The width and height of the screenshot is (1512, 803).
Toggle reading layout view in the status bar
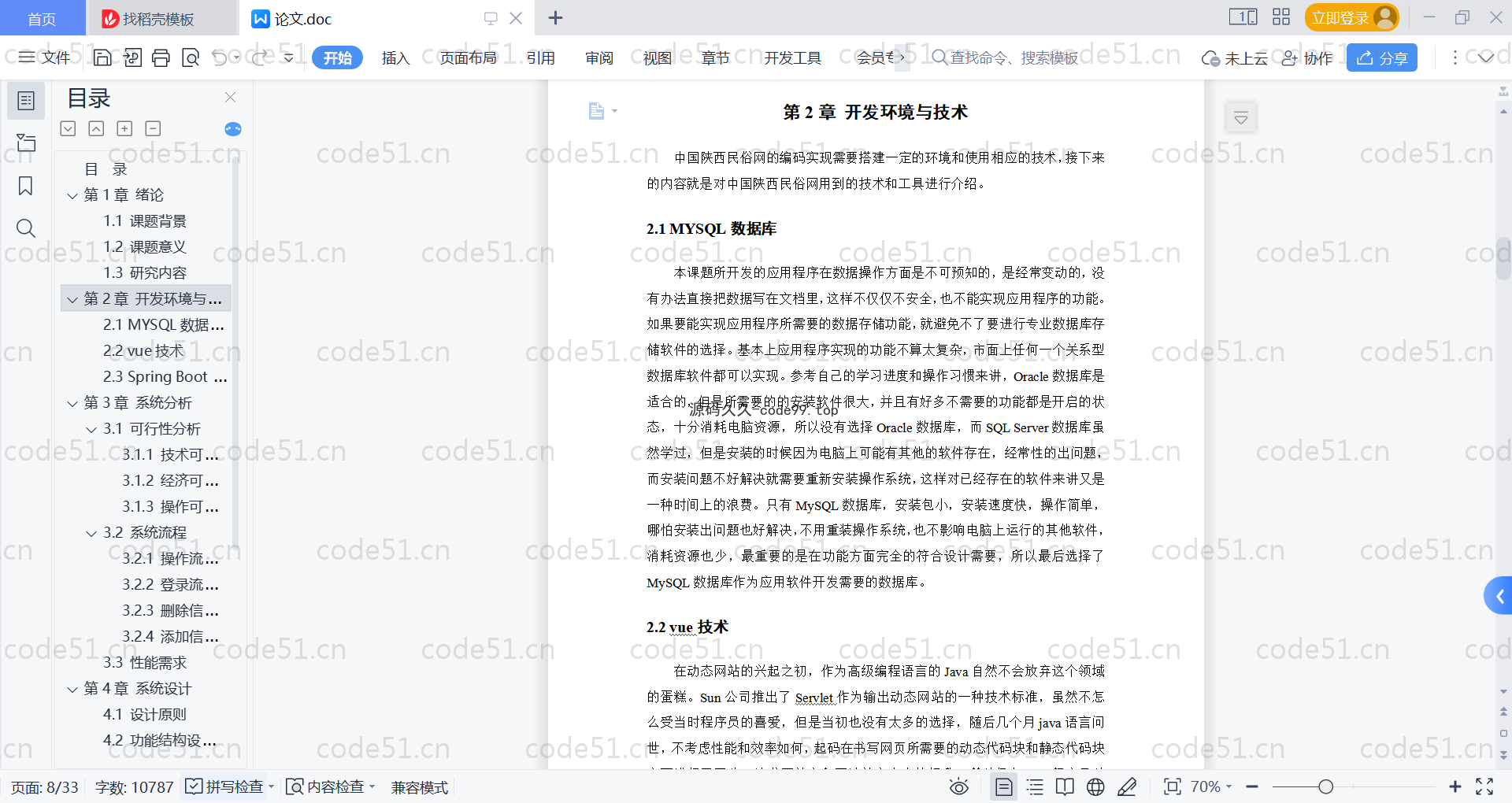(x=1065, y=786)
